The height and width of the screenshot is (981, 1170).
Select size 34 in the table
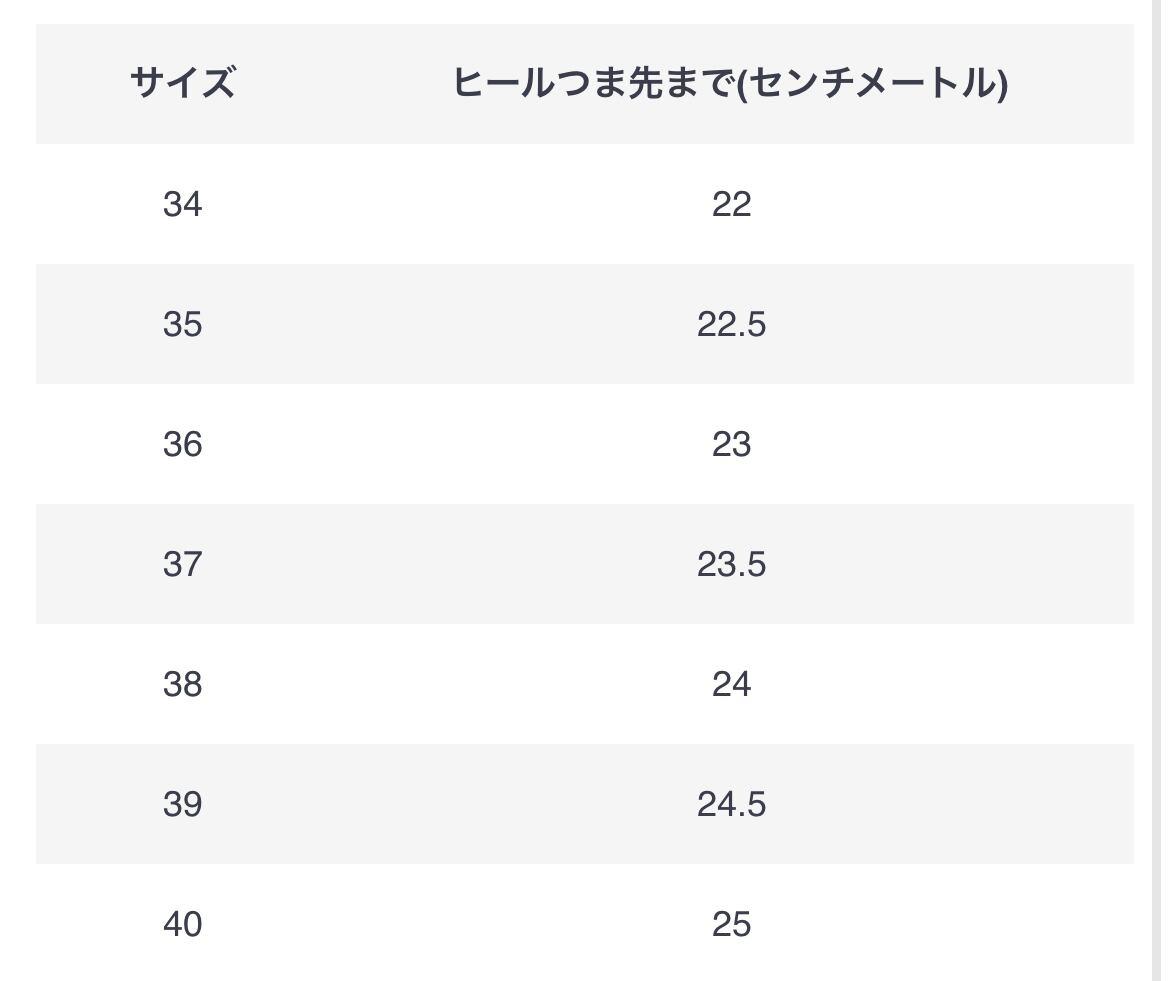(x=182, y=204)
